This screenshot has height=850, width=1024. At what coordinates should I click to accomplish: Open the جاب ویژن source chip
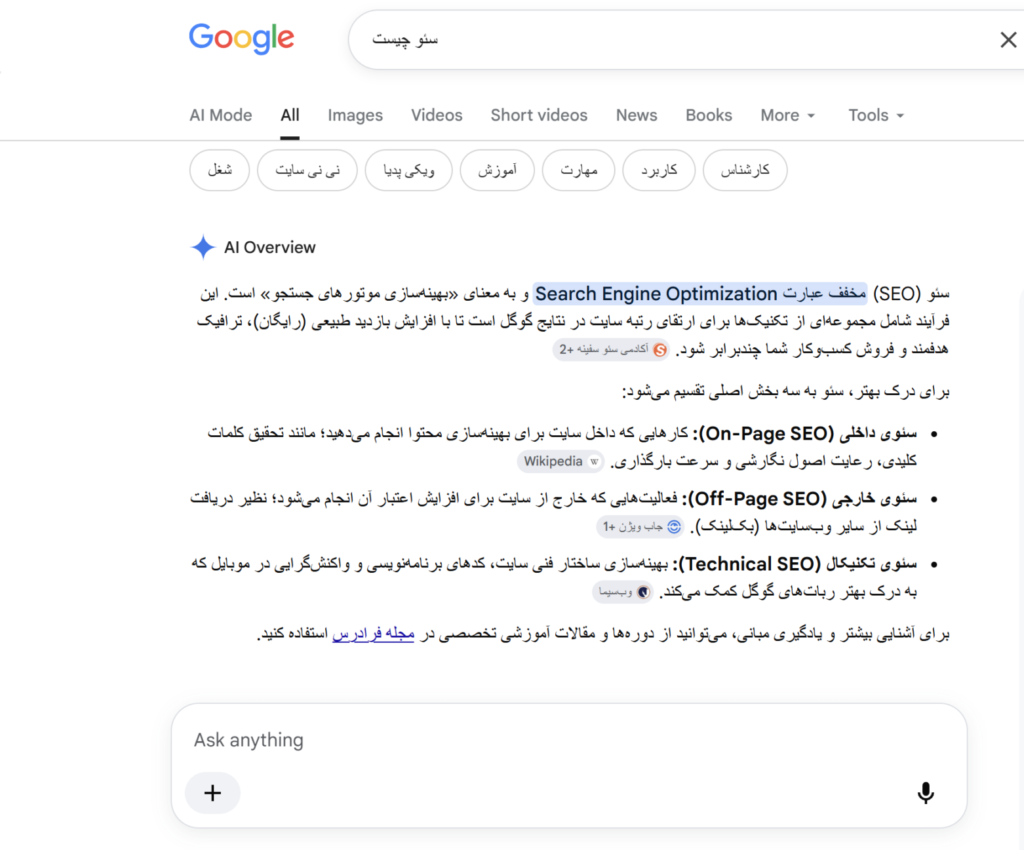tap(640, 527)
